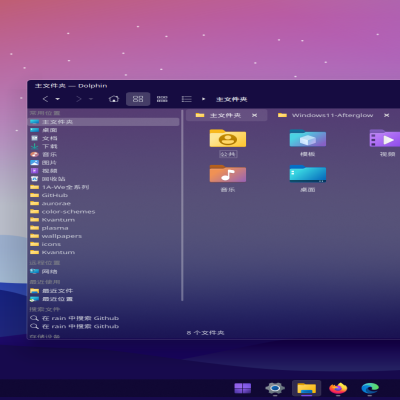This screenshot has height=400, width=400.
Task: Open 网络 under remote locations
Action: coord(104,272)
